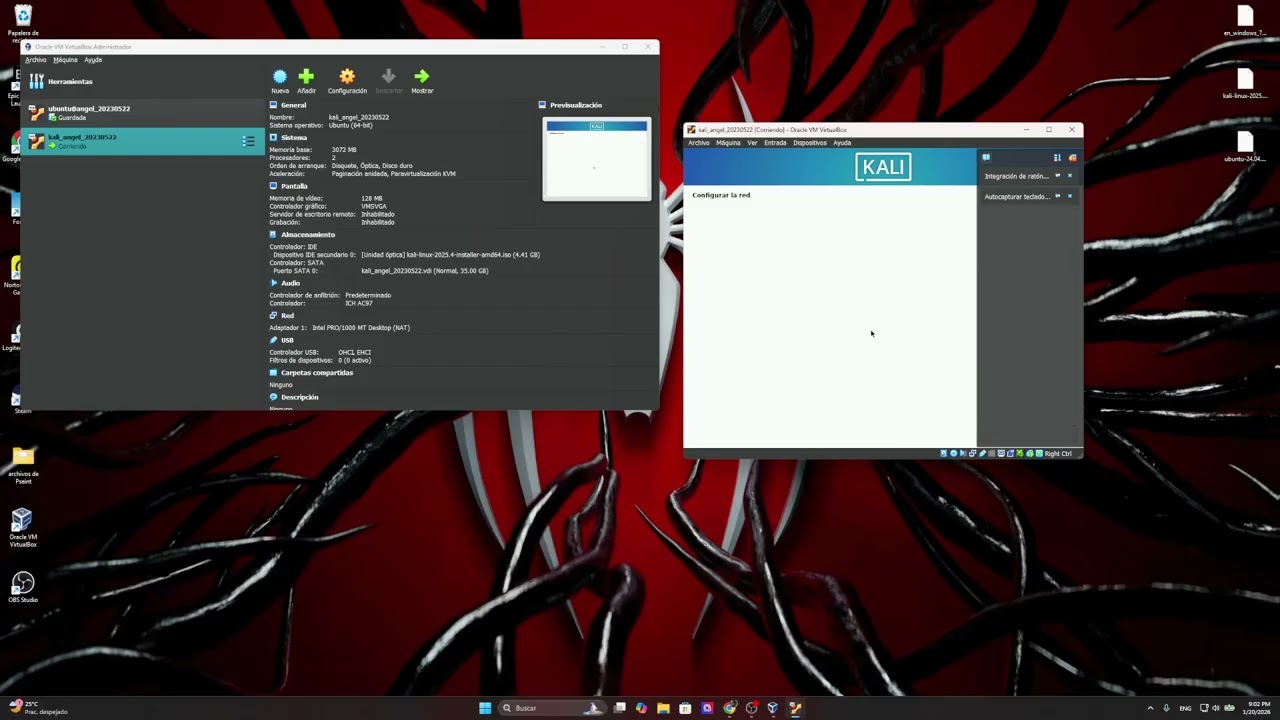Screen dimensions: 1280x720
Task: Open File Explorer from the taskbar
Action: [x=663, y=708]
